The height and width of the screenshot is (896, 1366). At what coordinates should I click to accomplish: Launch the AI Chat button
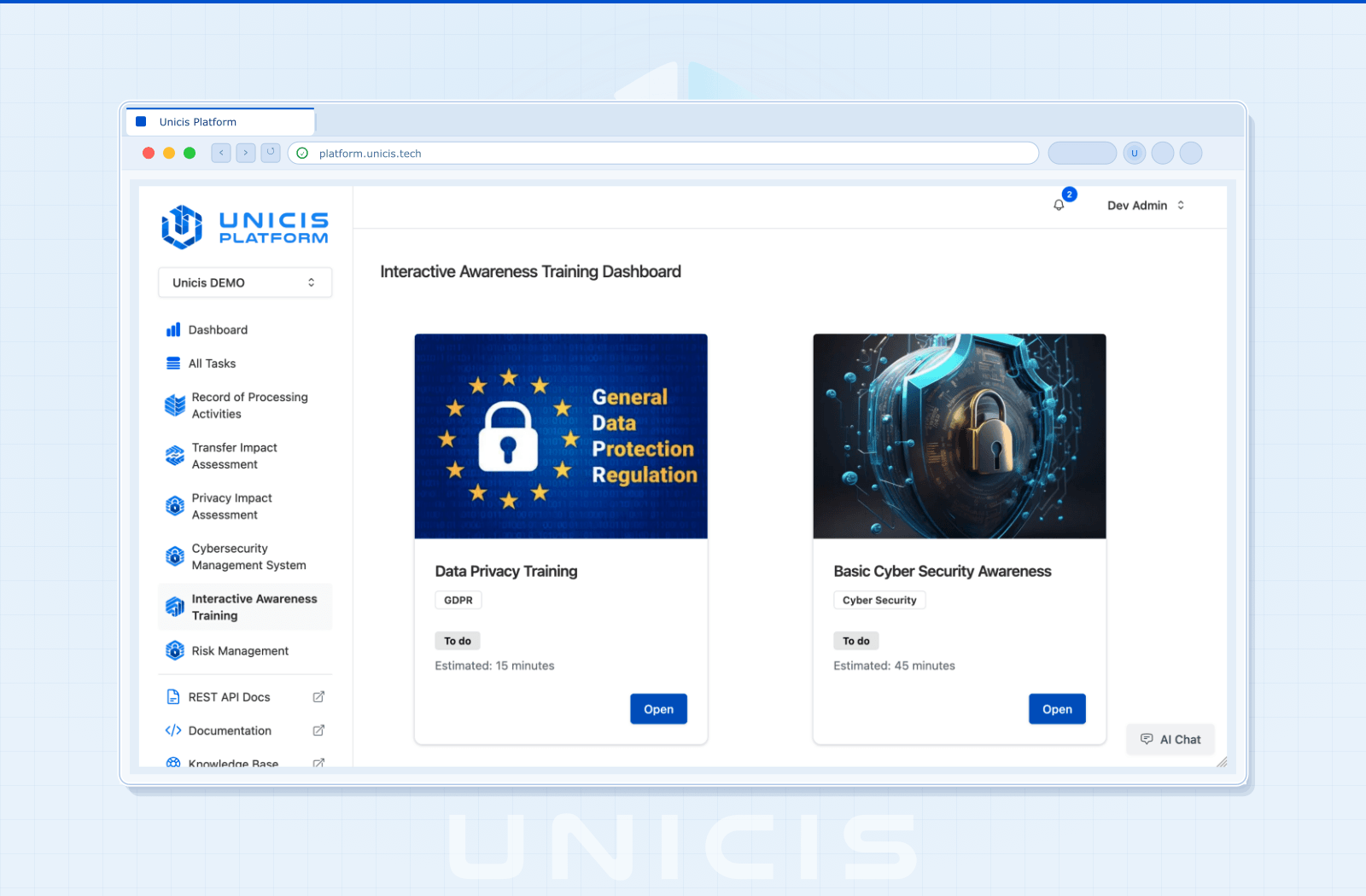pos(1170,739)
